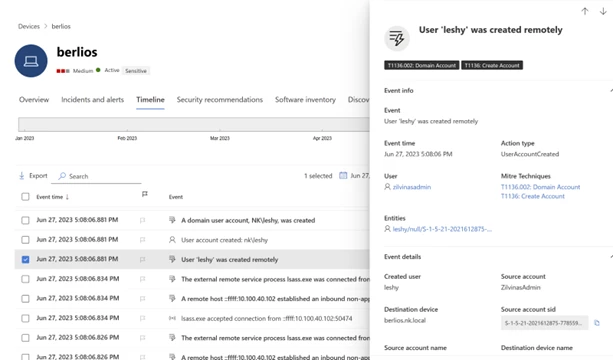Copy the Source account sid value
This screenshot has width=613, height=360.
point(597,323)
